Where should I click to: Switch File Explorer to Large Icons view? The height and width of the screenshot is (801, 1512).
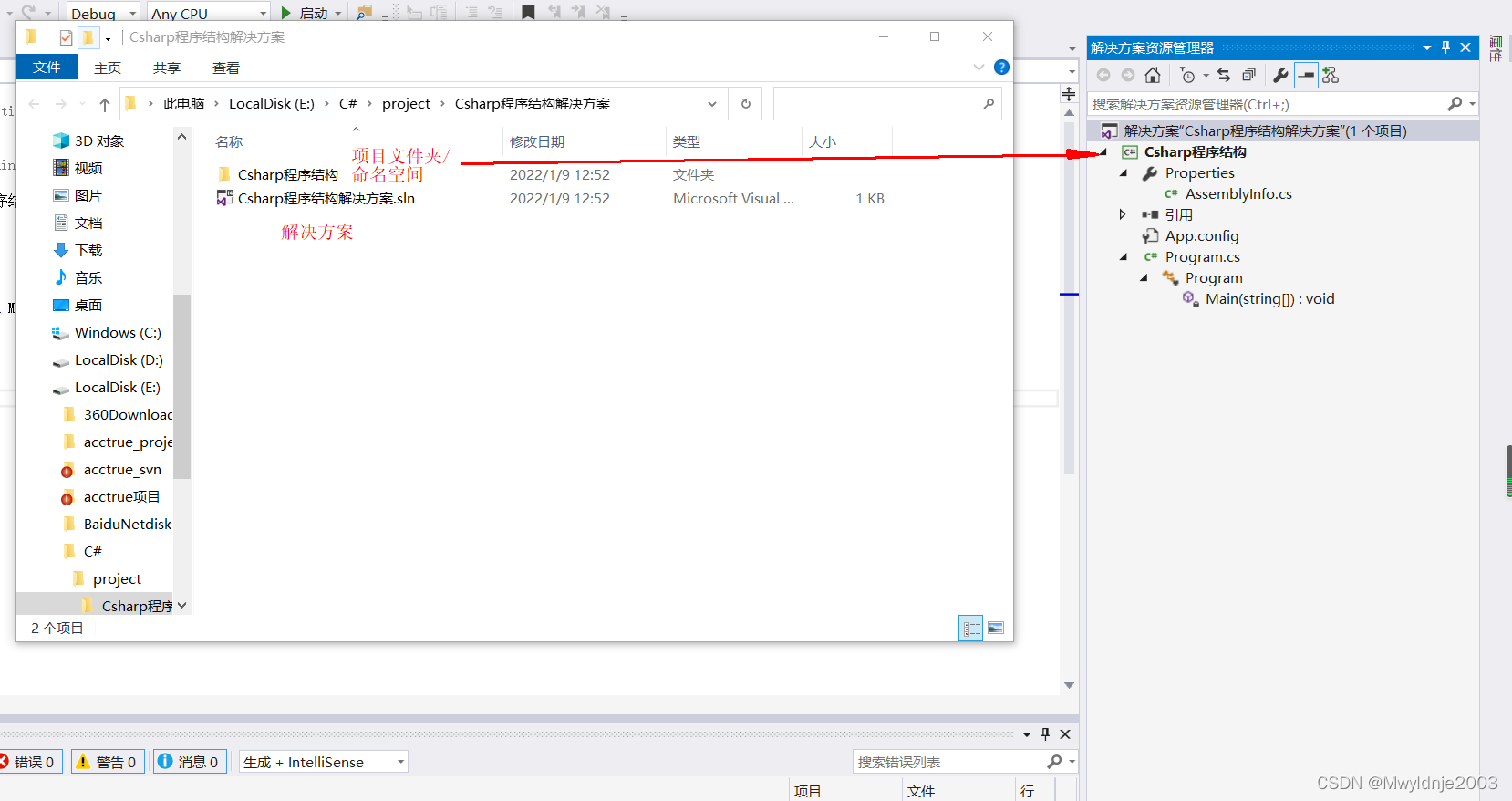pos(996,628)
